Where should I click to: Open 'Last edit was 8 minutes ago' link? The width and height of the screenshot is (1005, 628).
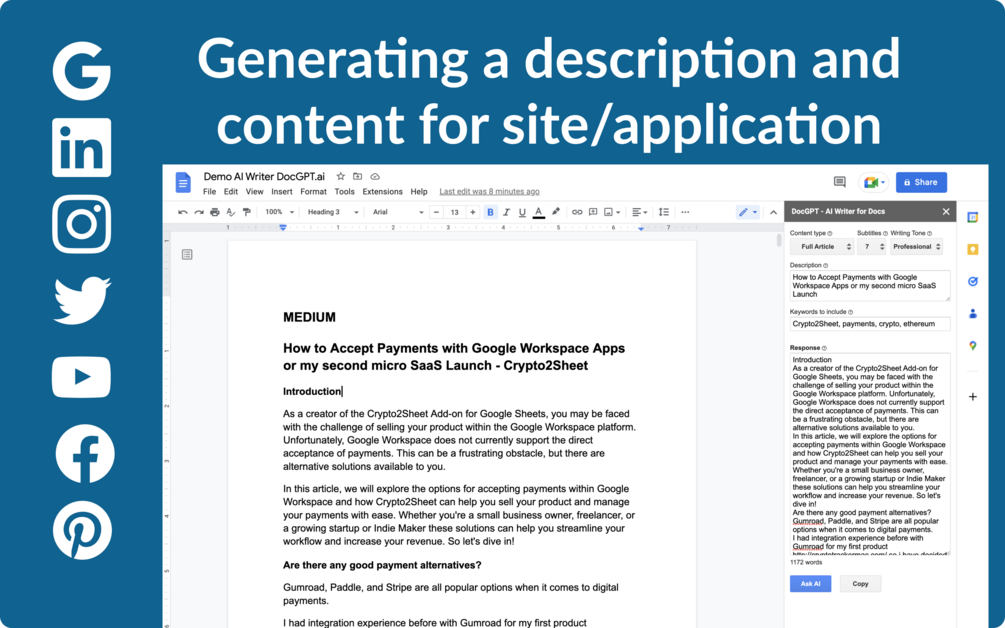click(x=489, y=192)
